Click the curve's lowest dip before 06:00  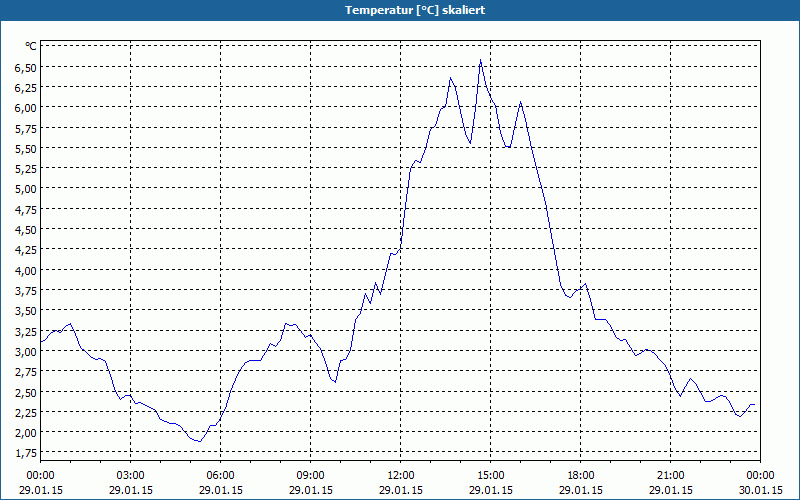199,441
